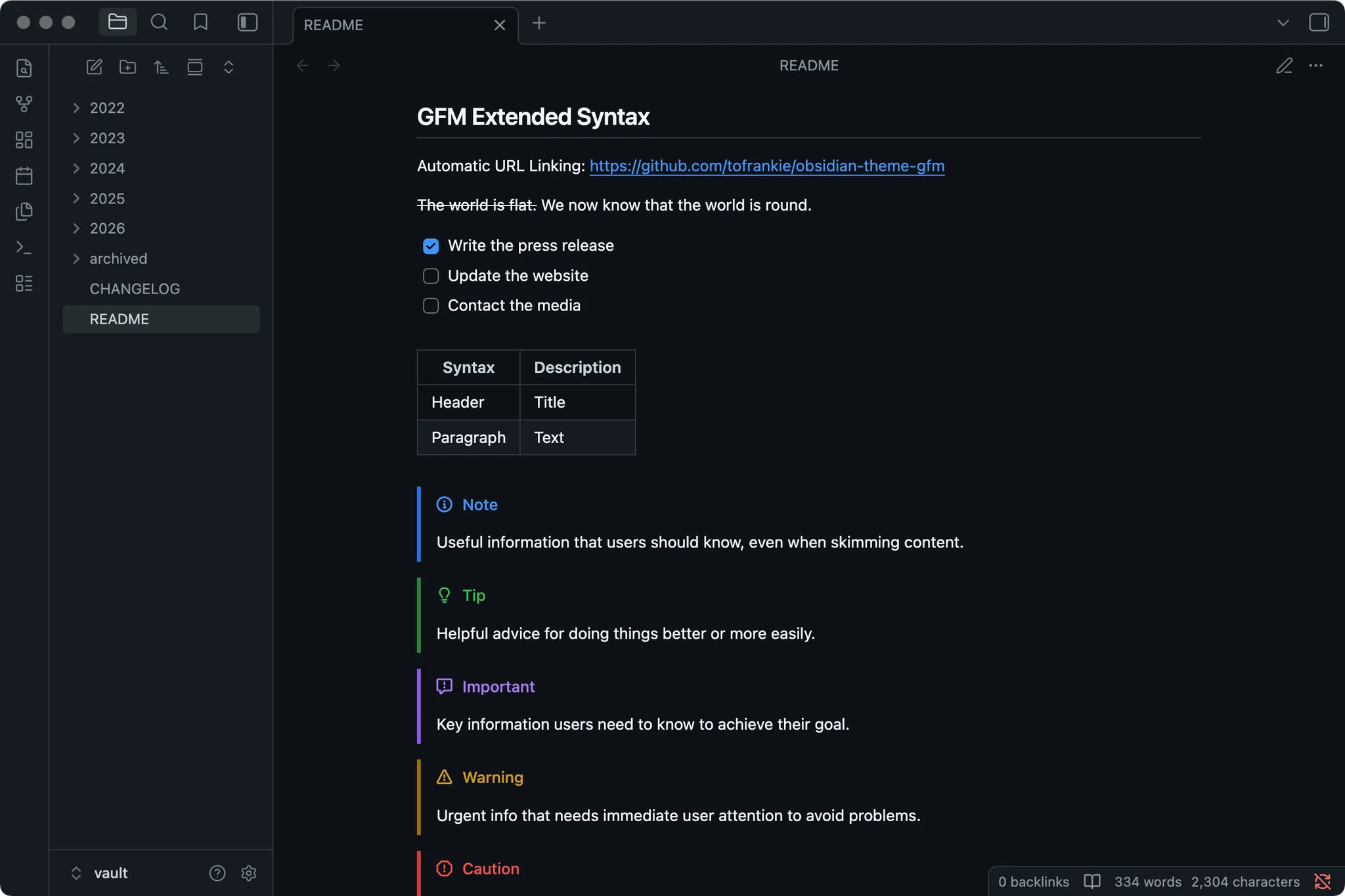Click the Description table header

coord(577,368)
